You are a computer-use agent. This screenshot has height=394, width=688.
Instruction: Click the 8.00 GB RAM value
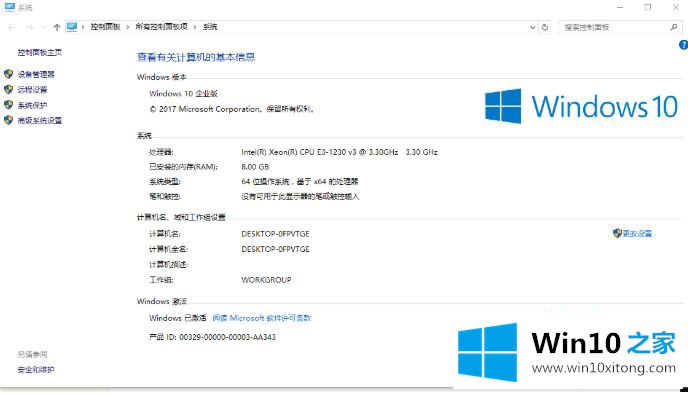tap(255, 167)
